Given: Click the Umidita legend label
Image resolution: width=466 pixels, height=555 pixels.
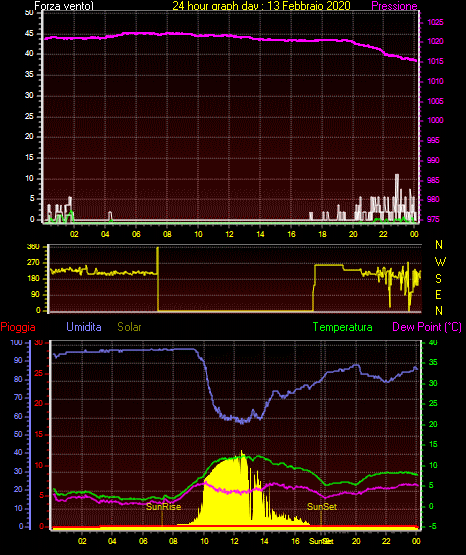Looking at the screenshot, I should click(84, 327).
